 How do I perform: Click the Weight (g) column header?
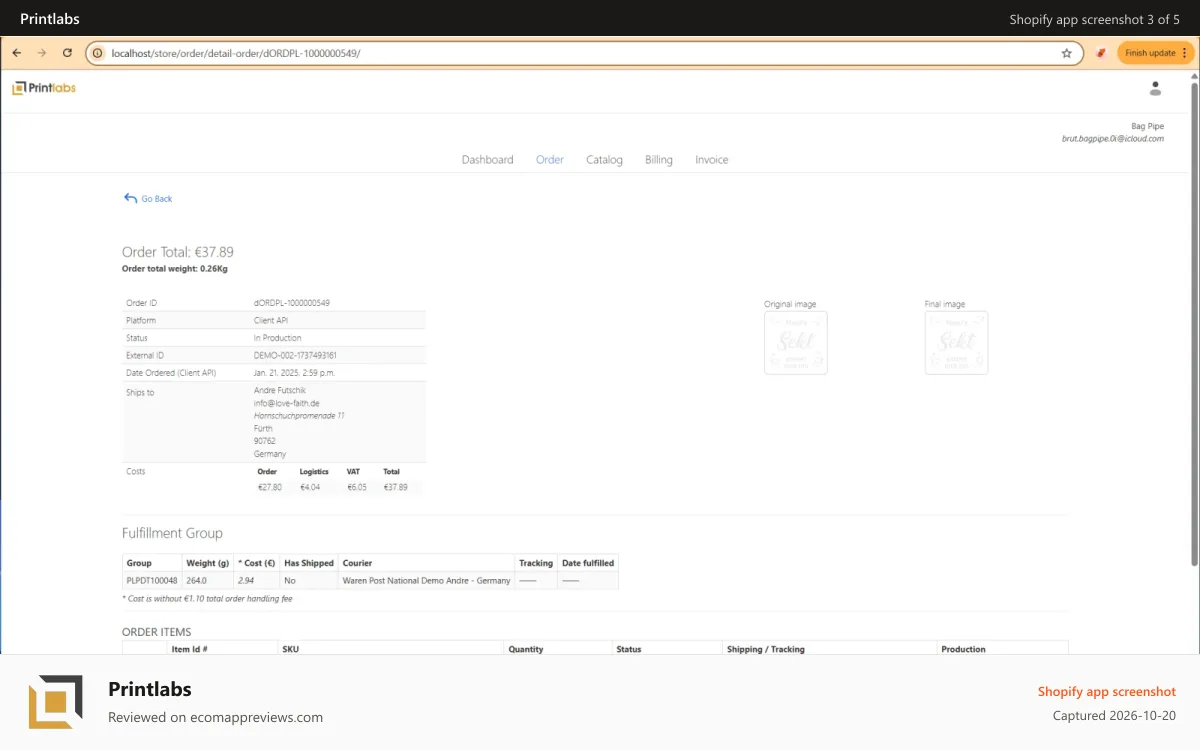(208, 563)
